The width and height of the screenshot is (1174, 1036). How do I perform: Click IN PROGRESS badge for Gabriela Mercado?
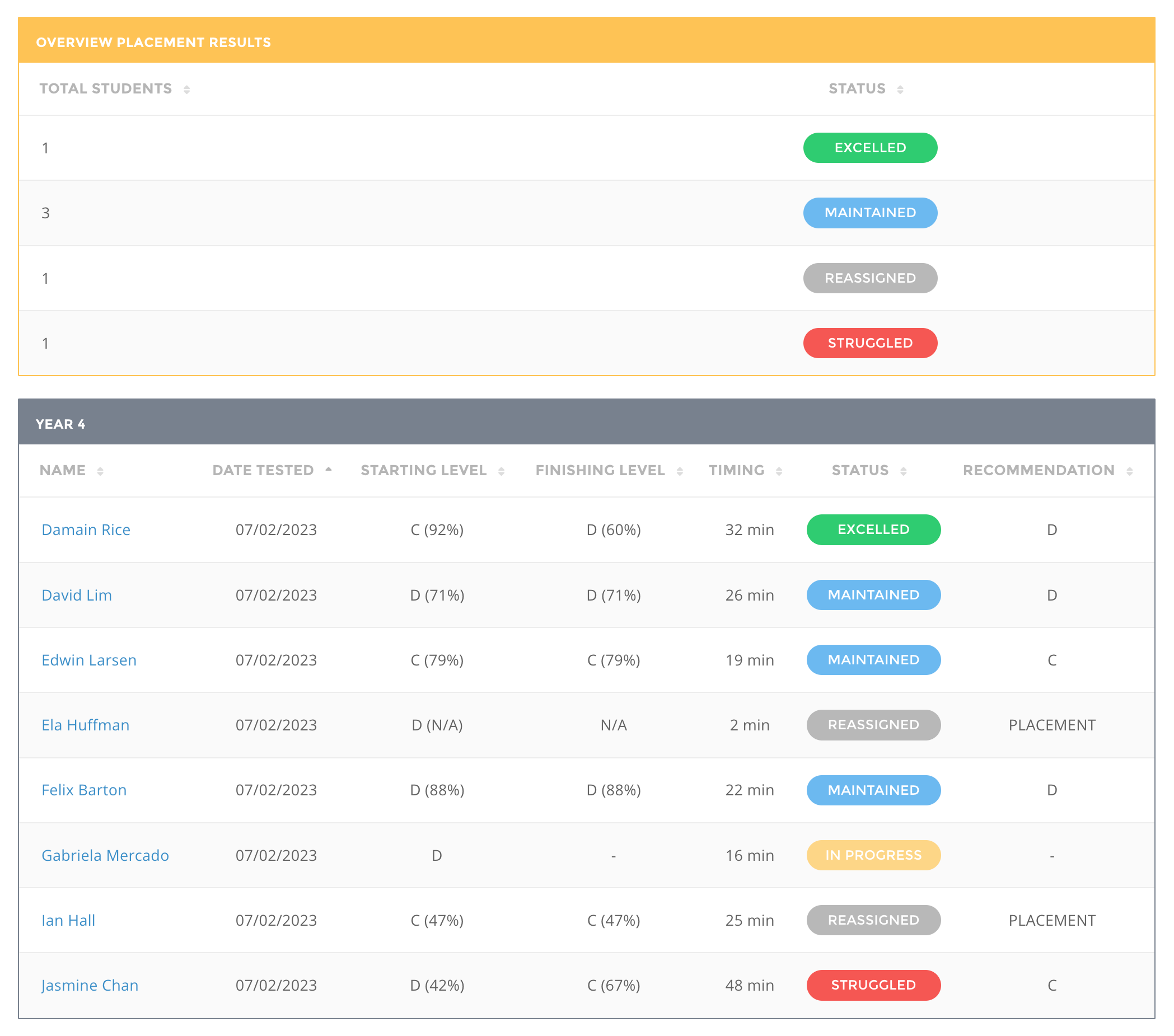pos(873,855)
